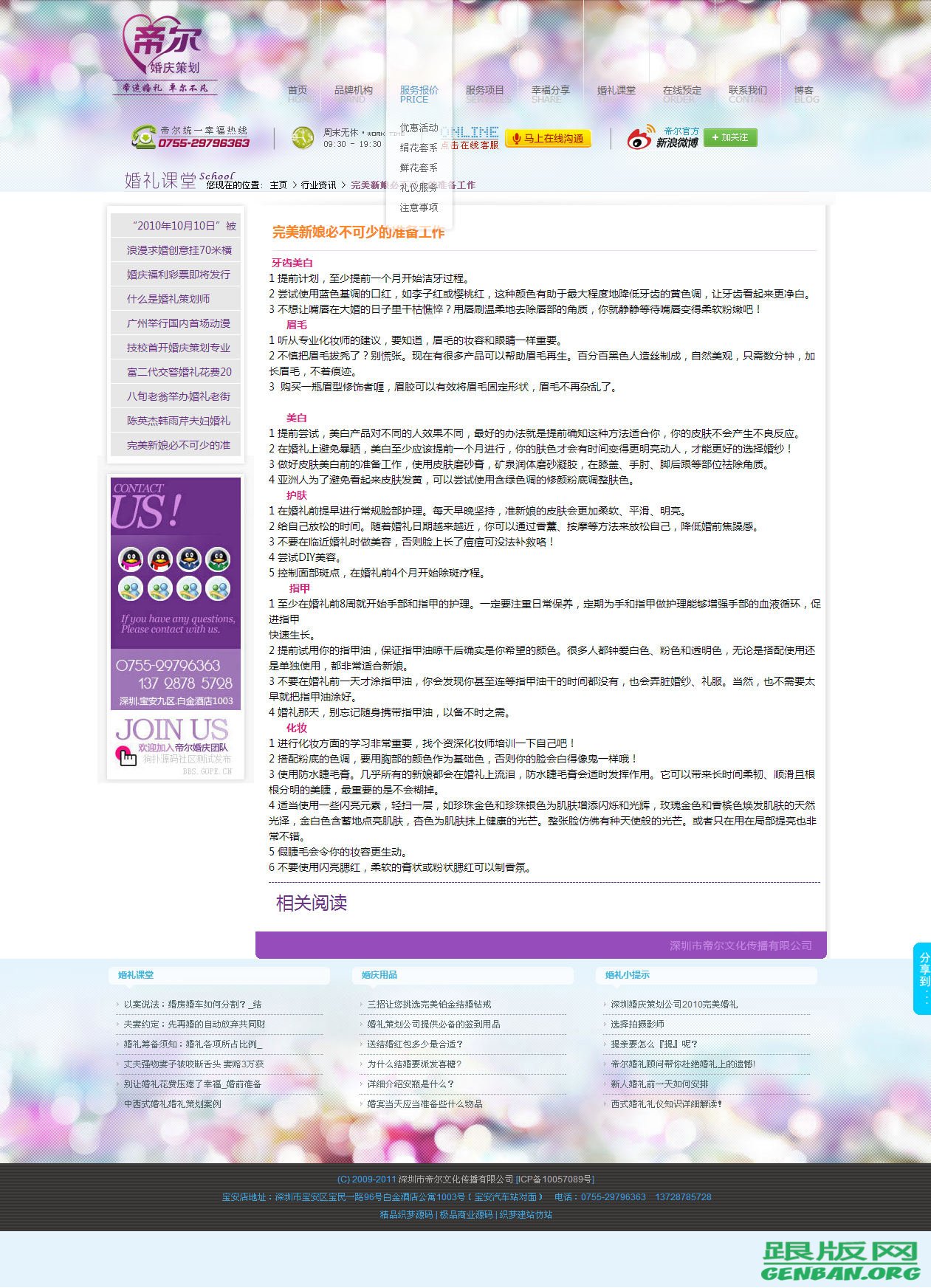Open sidebar article “2010年10月10日”被
Viewport: 931px width, 1288px height.
click(x=176, y=226)
